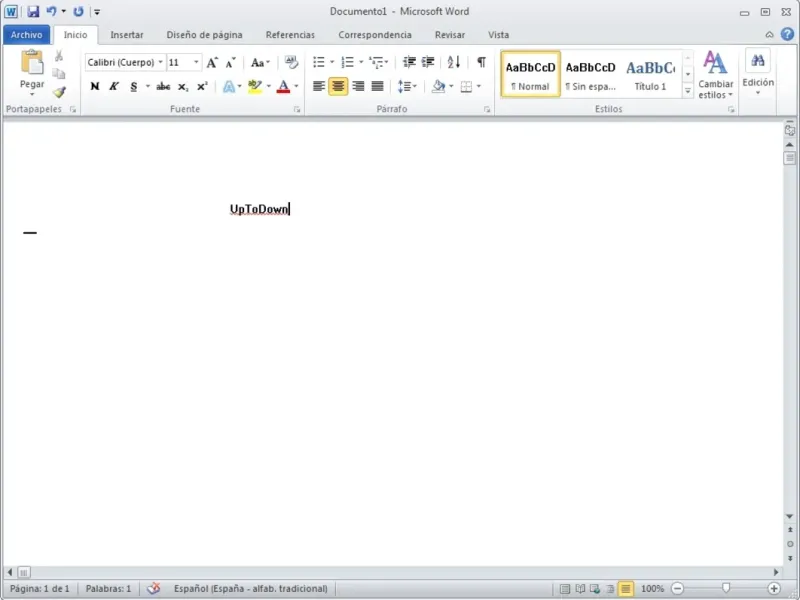Apply Text Effects glowing A icon
The image size is (800, 600).
(x=229, y=87)
